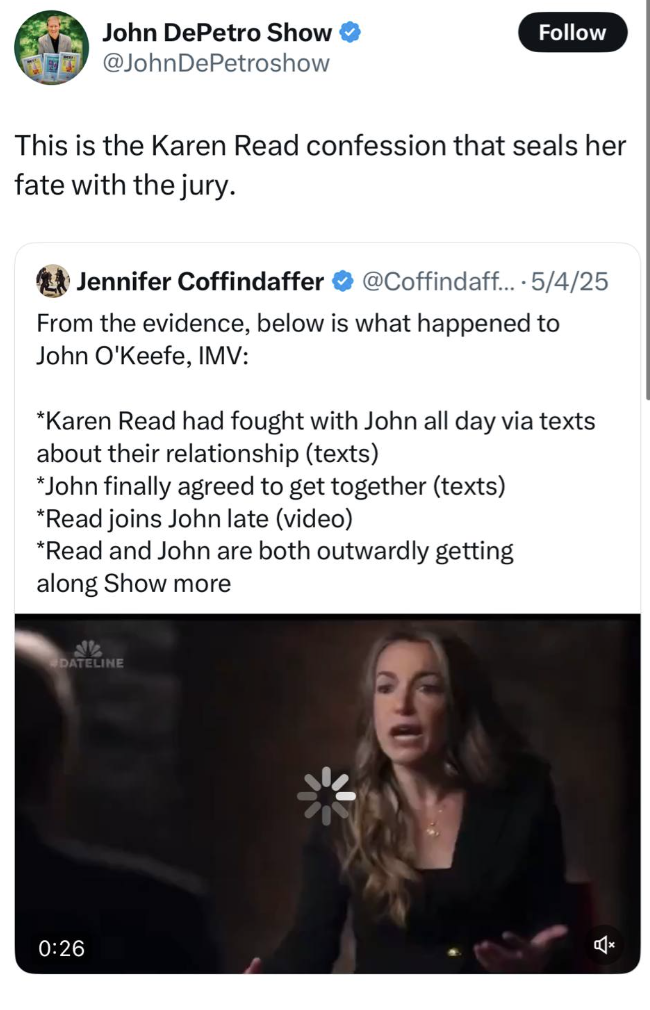Follow the John DePetro Show account
The image size is (650, 1010).
click(x=572, y=33)
